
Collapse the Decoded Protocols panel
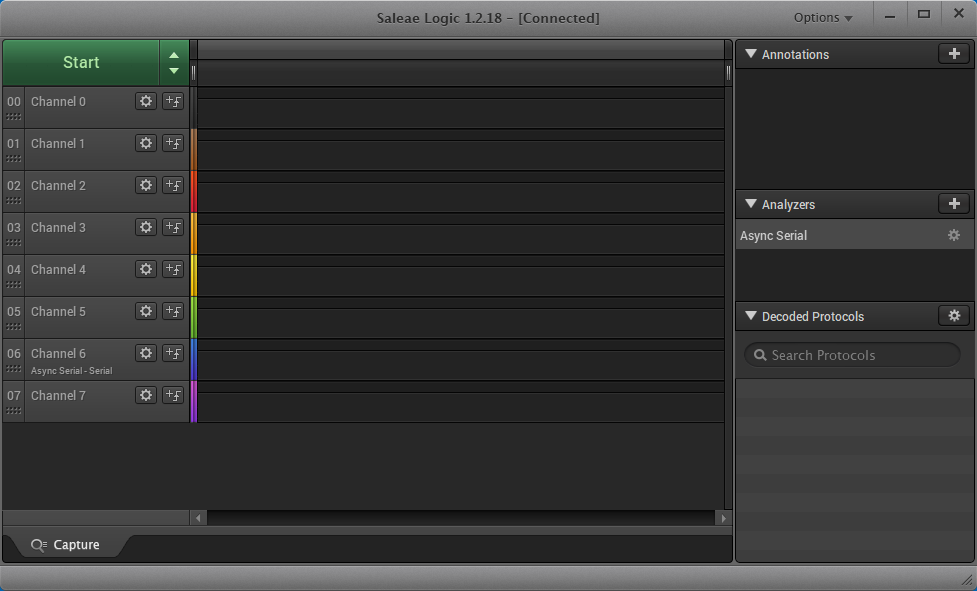[751, 316]
